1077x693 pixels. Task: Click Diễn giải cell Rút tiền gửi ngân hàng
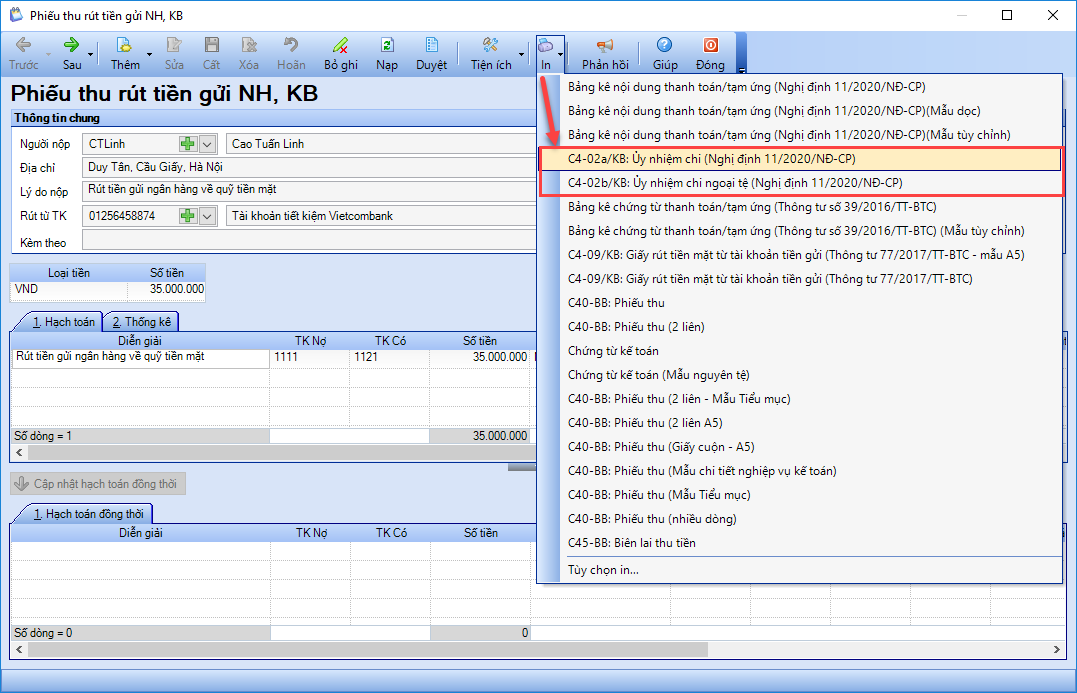pos(140,357)
